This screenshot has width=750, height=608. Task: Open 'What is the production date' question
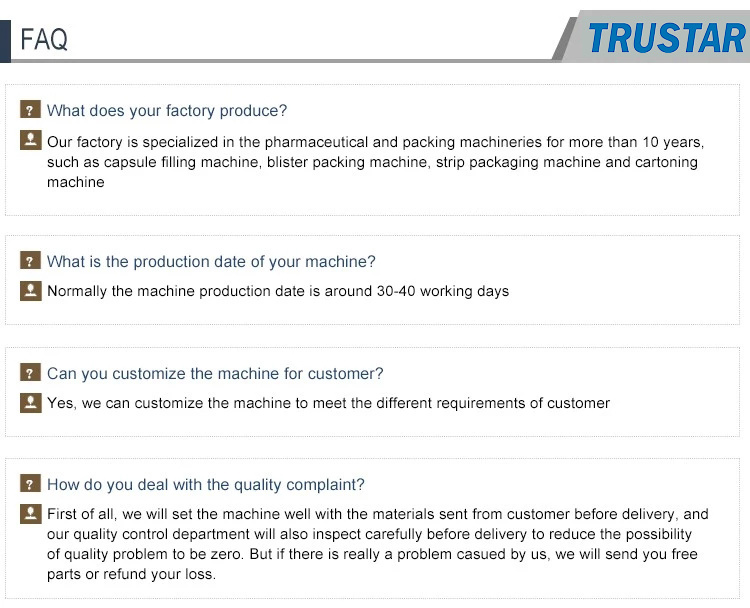(211, 262)
